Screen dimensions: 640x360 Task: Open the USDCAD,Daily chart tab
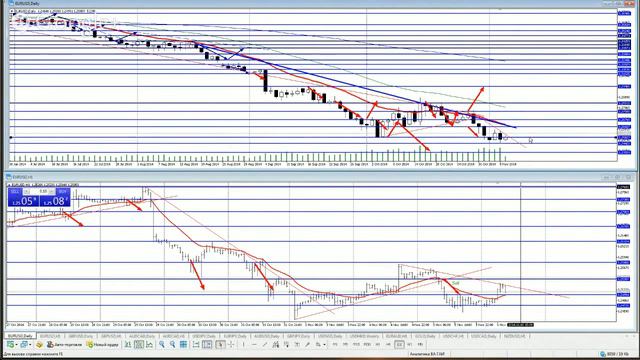click(483, 336)
